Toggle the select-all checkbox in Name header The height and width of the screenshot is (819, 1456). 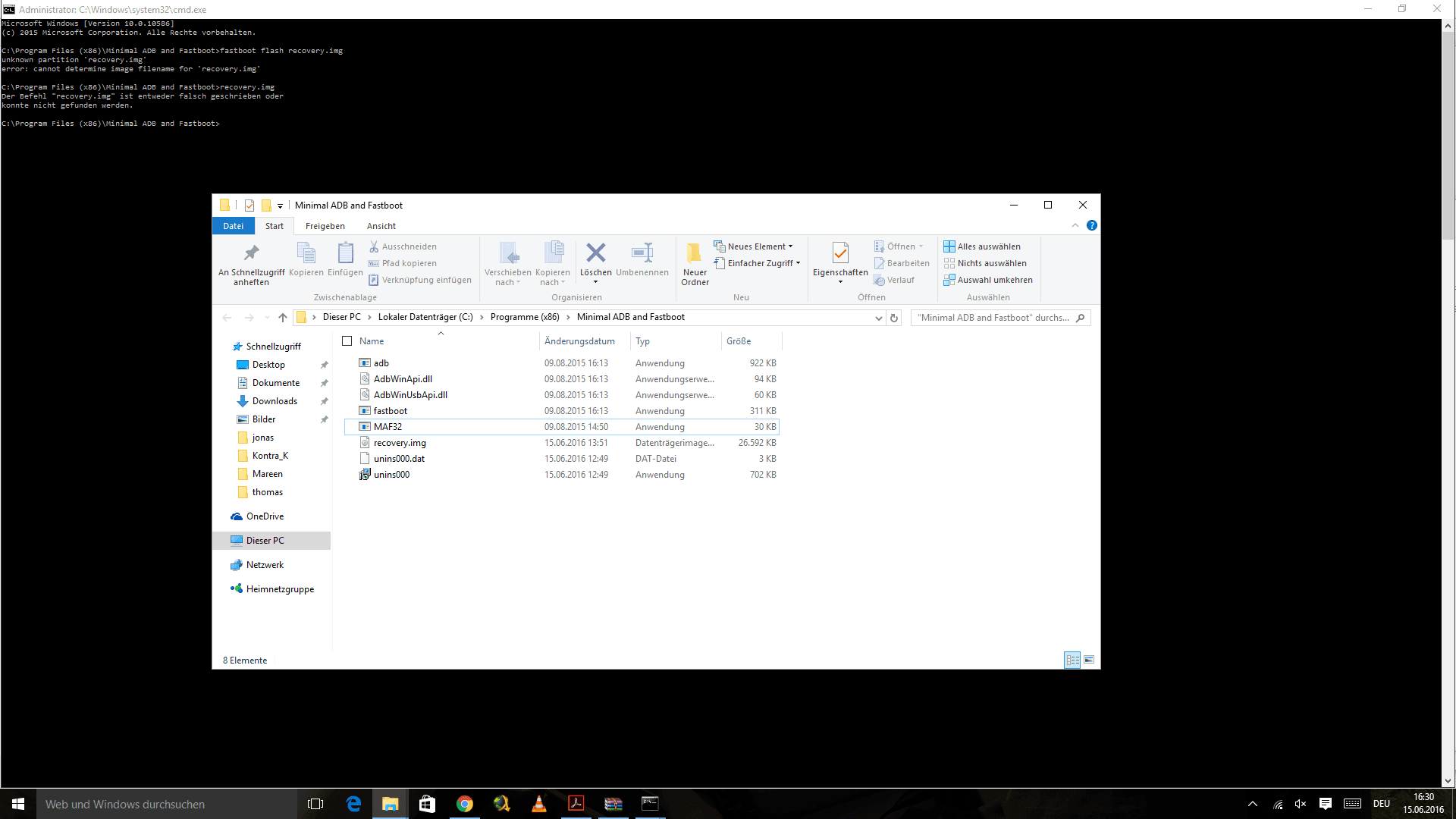click(x=347, y=341)
